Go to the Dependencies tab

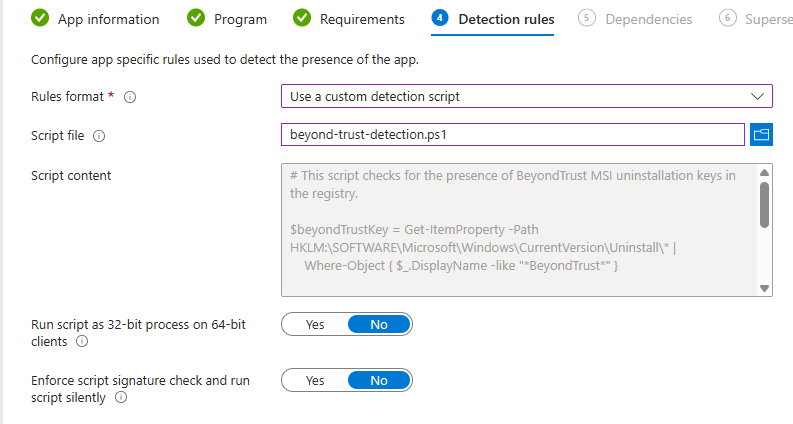[635, 19]
